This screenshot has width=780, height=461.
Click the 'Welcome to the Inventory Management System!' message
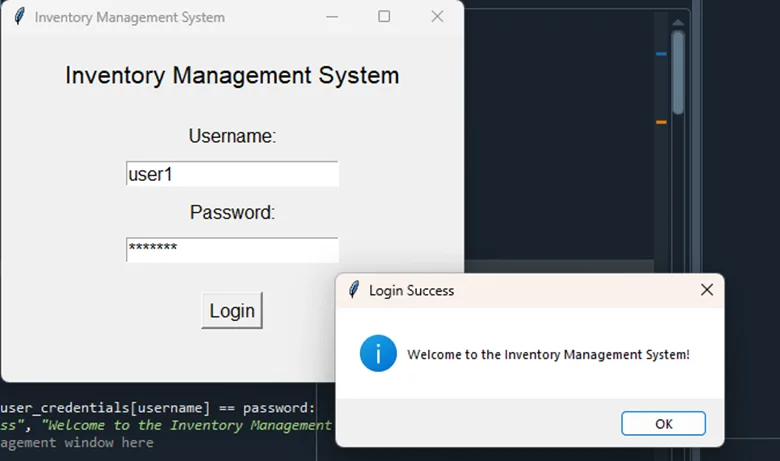pyautogui.click(x=548, y=355)
